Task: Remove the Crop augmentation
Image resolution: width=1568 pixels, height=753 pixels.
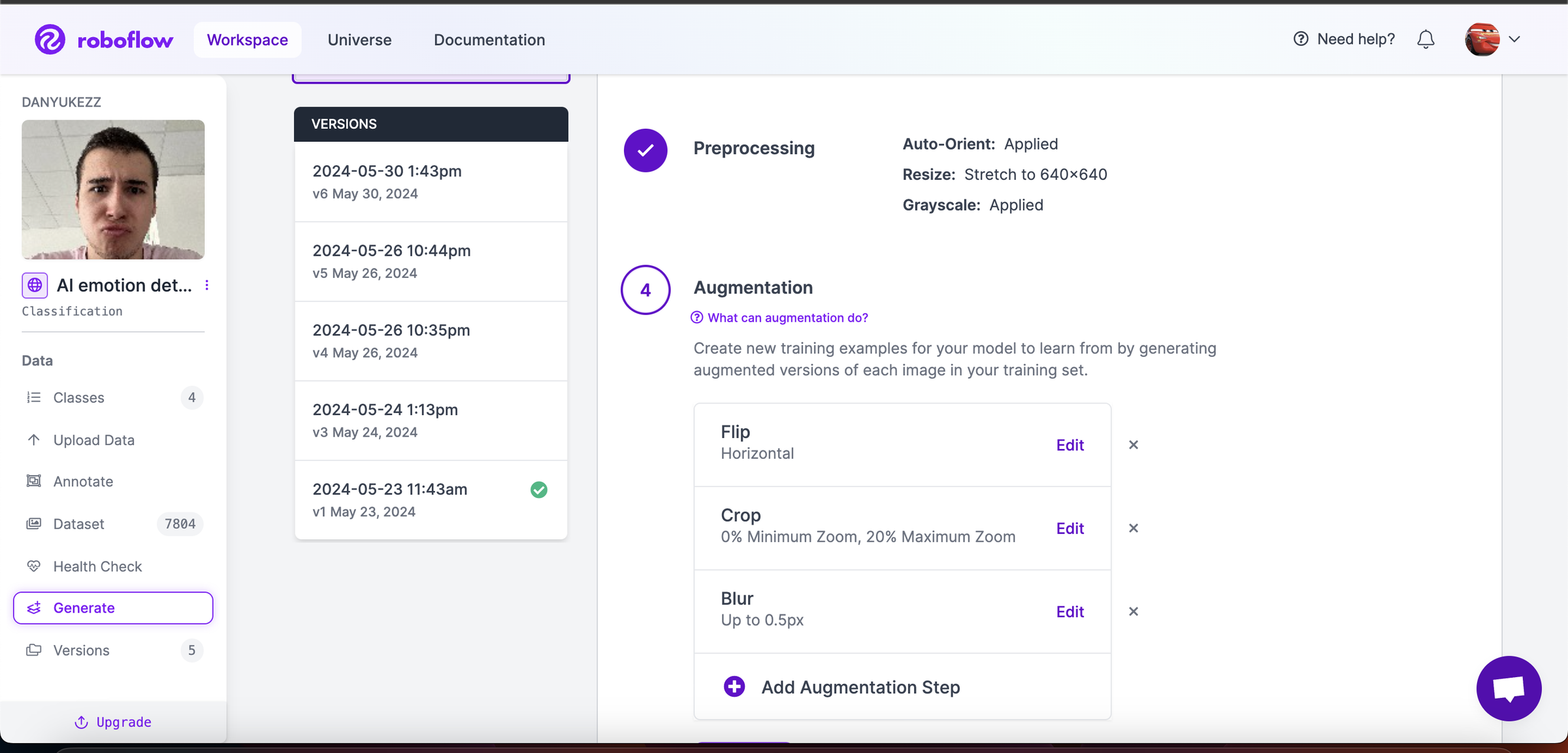Action: tap(1134, 528)
